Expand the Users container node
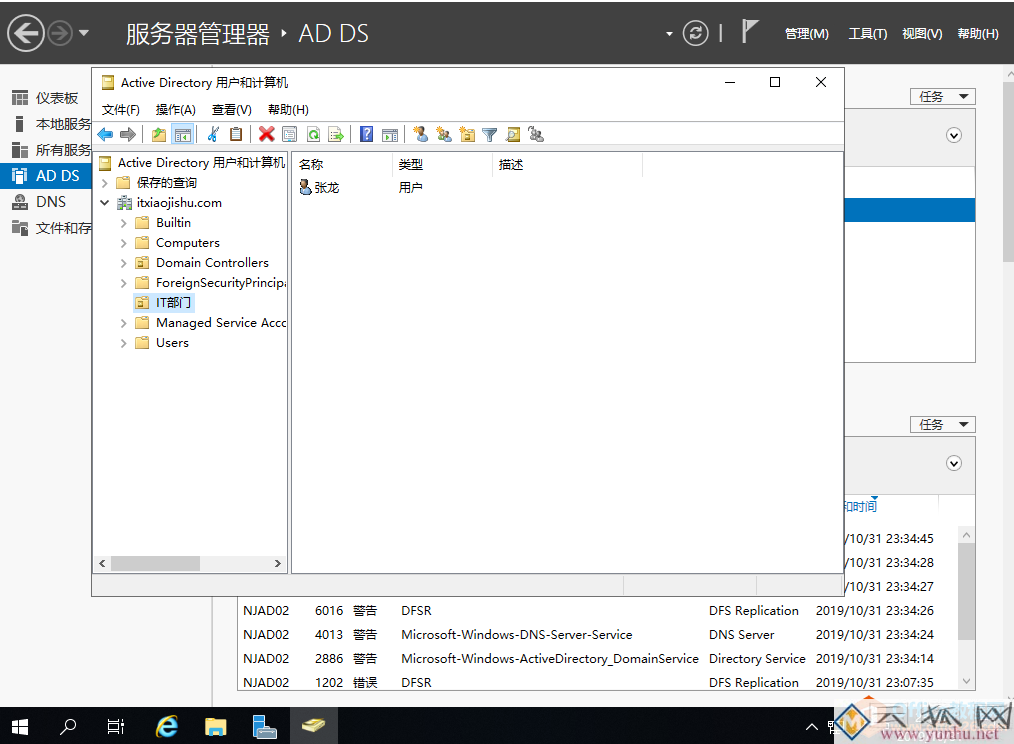This screenshot has width=1014, height=744. tap(124, 343)
